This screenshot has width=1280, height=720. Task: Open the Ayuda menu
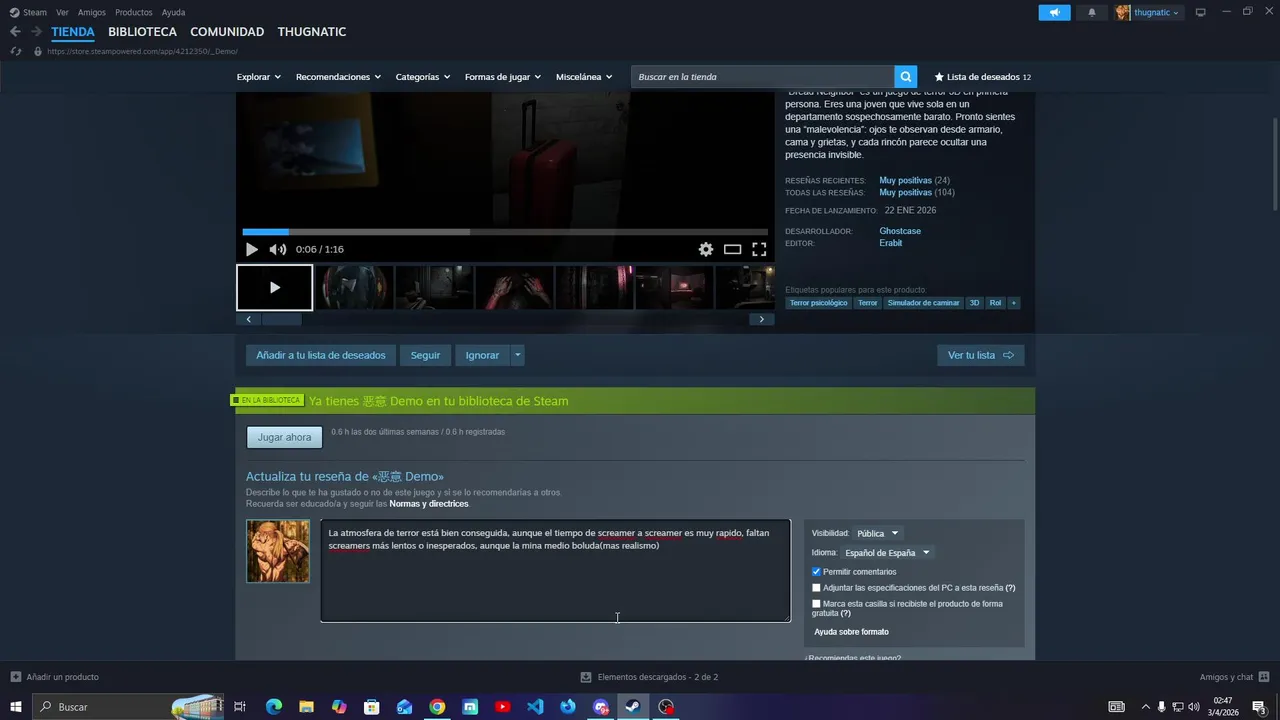173,12
